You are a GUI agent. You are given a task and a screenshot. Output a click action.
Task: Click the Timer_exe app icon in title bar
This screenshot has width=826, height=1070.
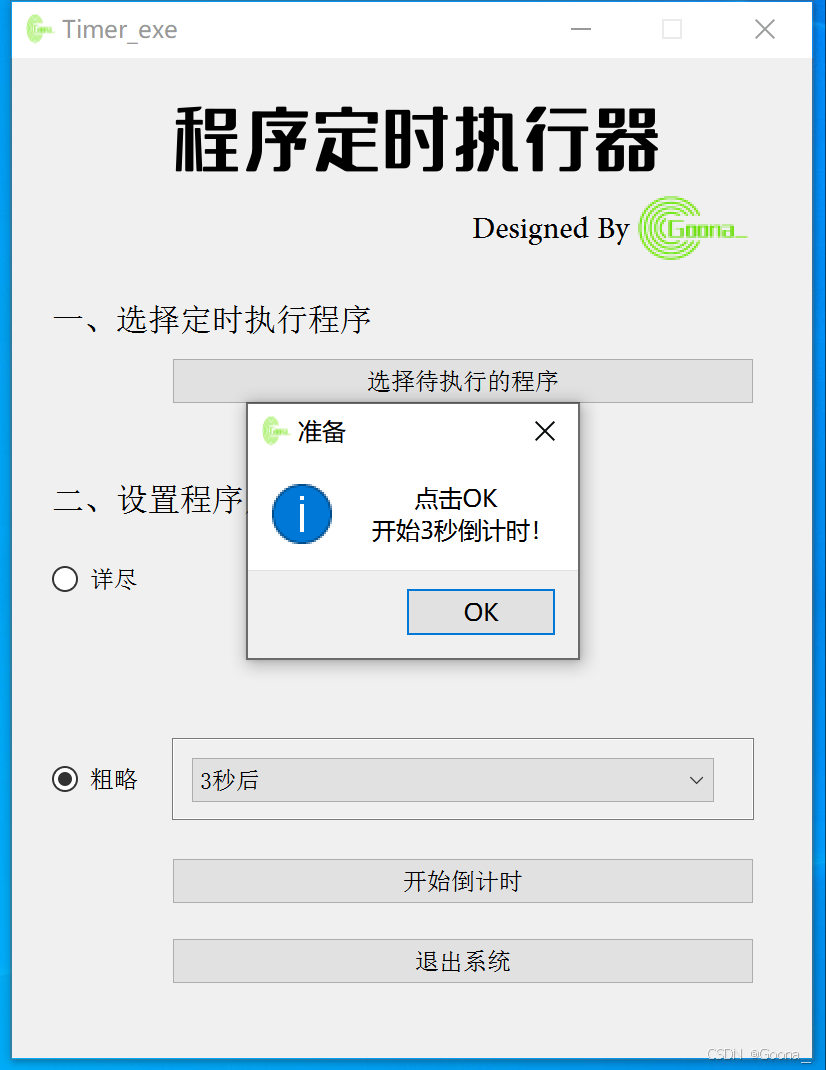tap(40, 29)
